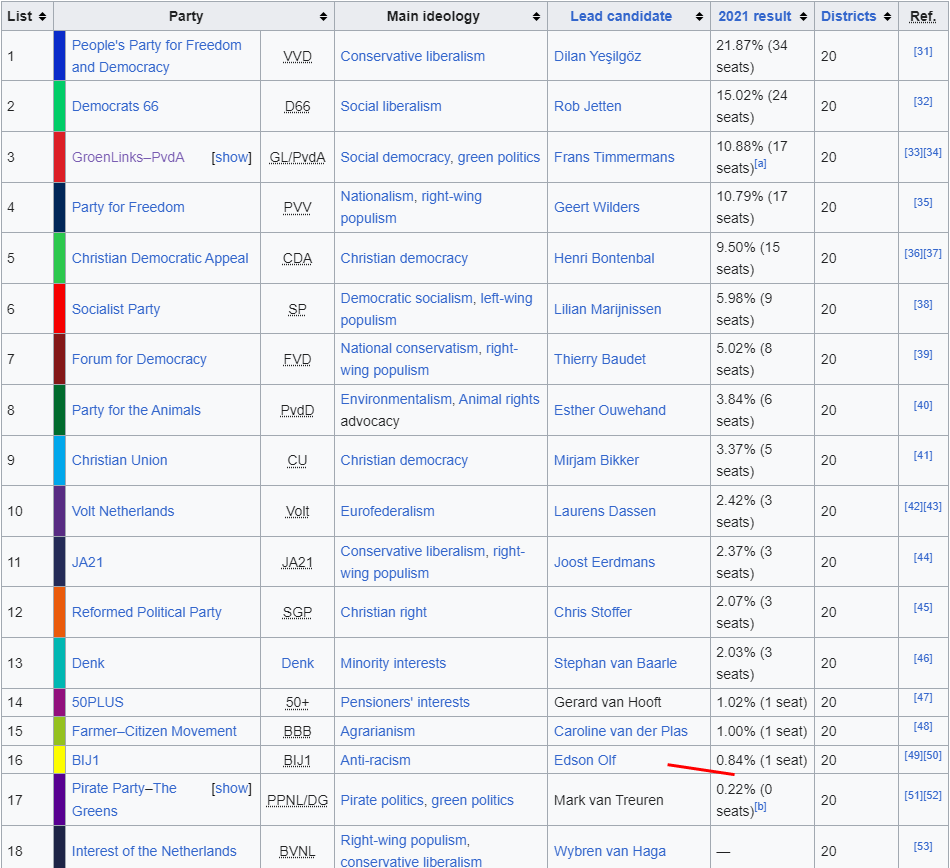Click the PPNL/DG abbreviation
The image size is (950, 868).
point(297,801)
